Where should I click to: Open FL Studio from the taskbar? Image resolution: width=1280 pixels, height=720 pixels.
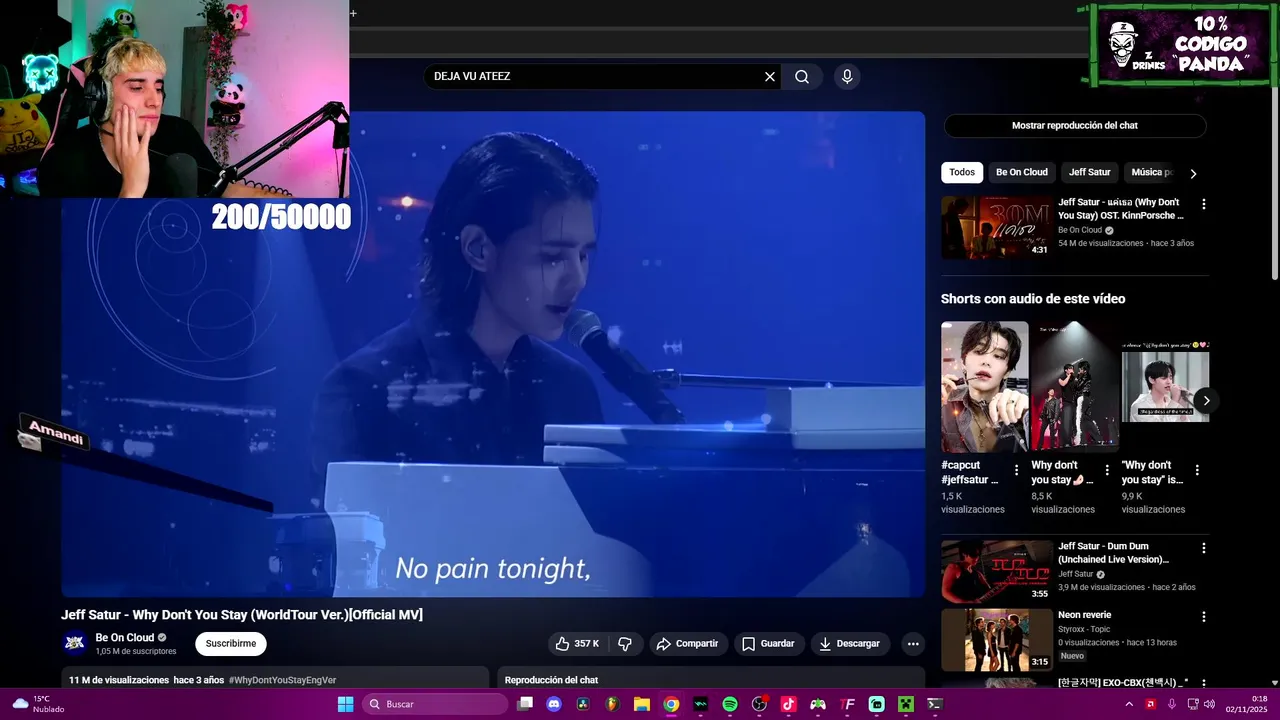point(612,704)
